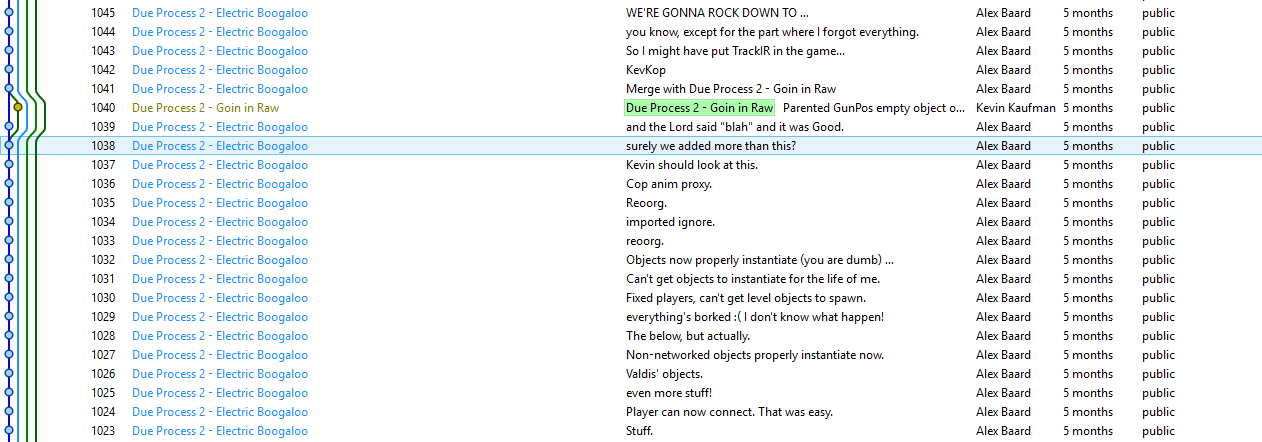Viewport: 1262px width, 442px height.
Task: Select the green 'Due Process 2 - Goin in Raw' branch label
Action: (x=699, y=107)
